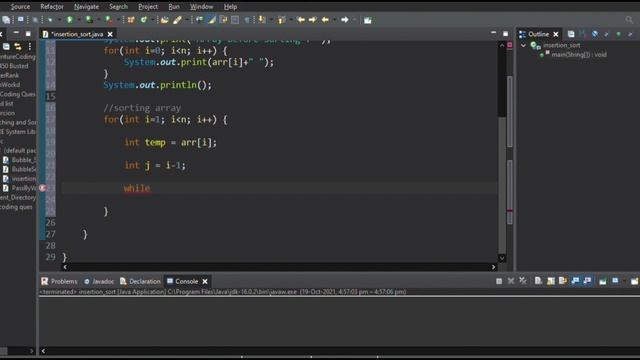640x360 pixels.
Task: Click Collapse All icon in Package Explorer
Action: point(7,47)
